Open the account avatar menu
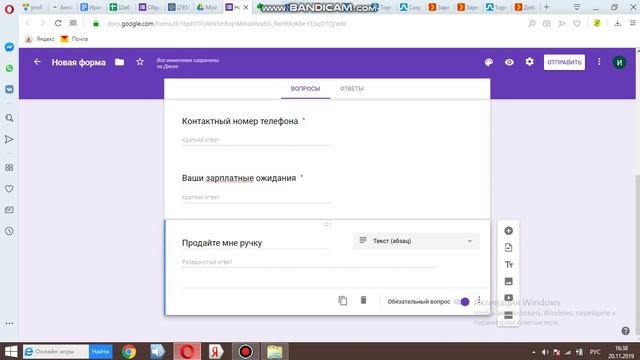The image size is (640, 360). (x=619, y=62)
